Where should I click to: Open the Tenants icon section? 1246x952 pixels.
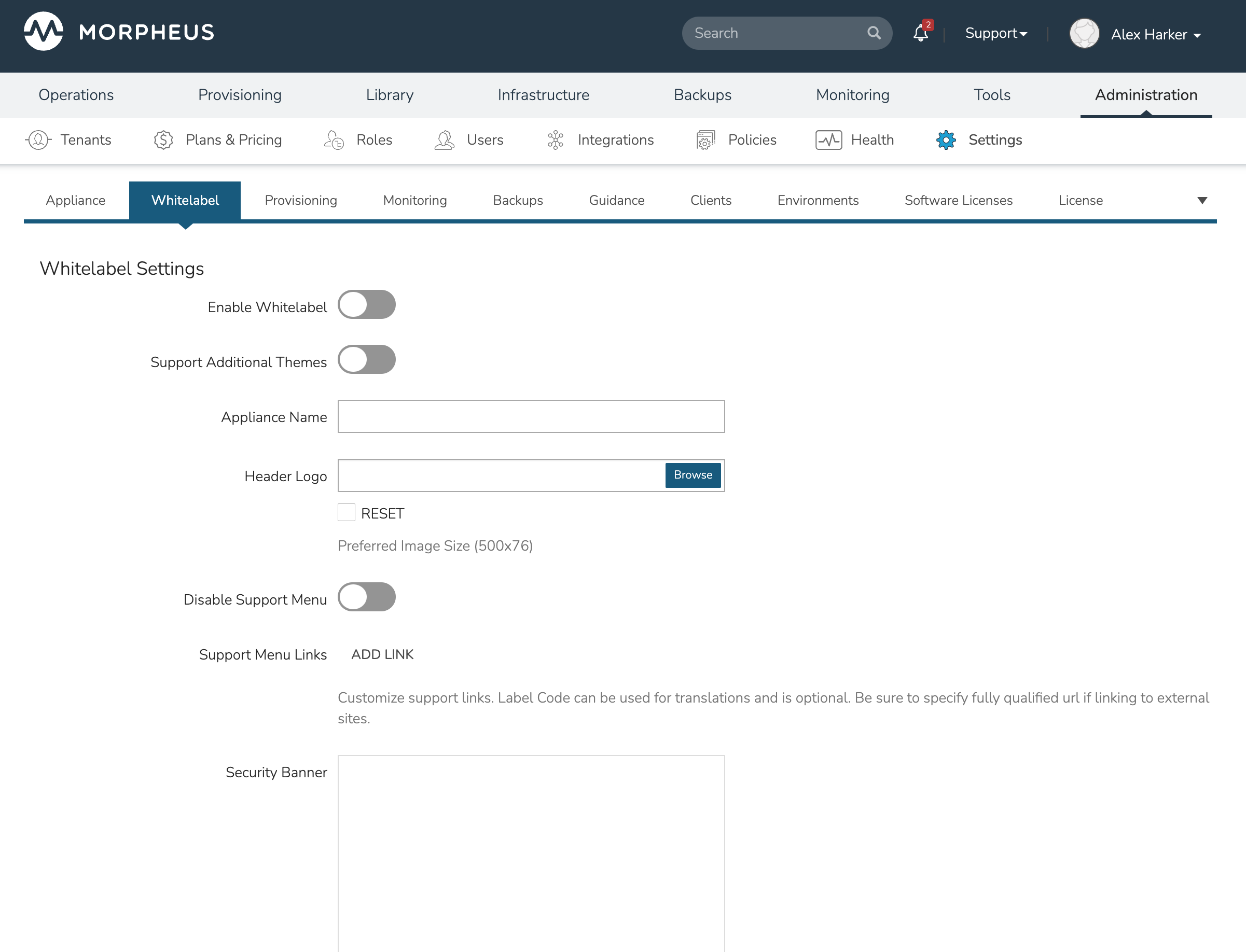38,140
